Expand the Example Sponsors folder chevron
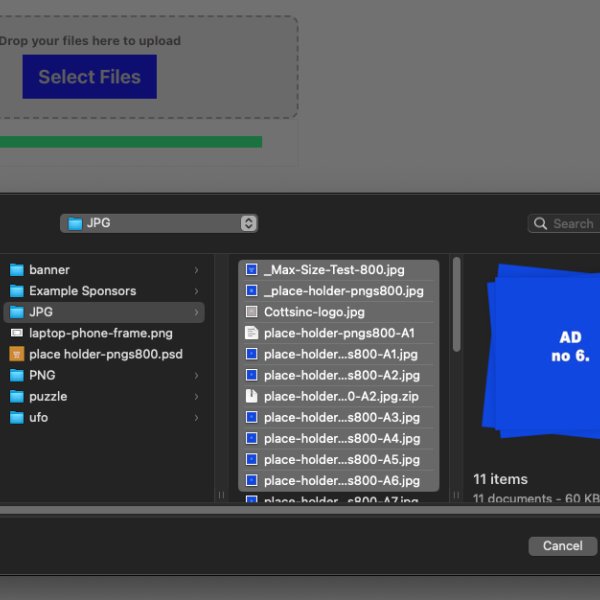Viewport: 600px width, 600px height. click(x=196, y=291)
